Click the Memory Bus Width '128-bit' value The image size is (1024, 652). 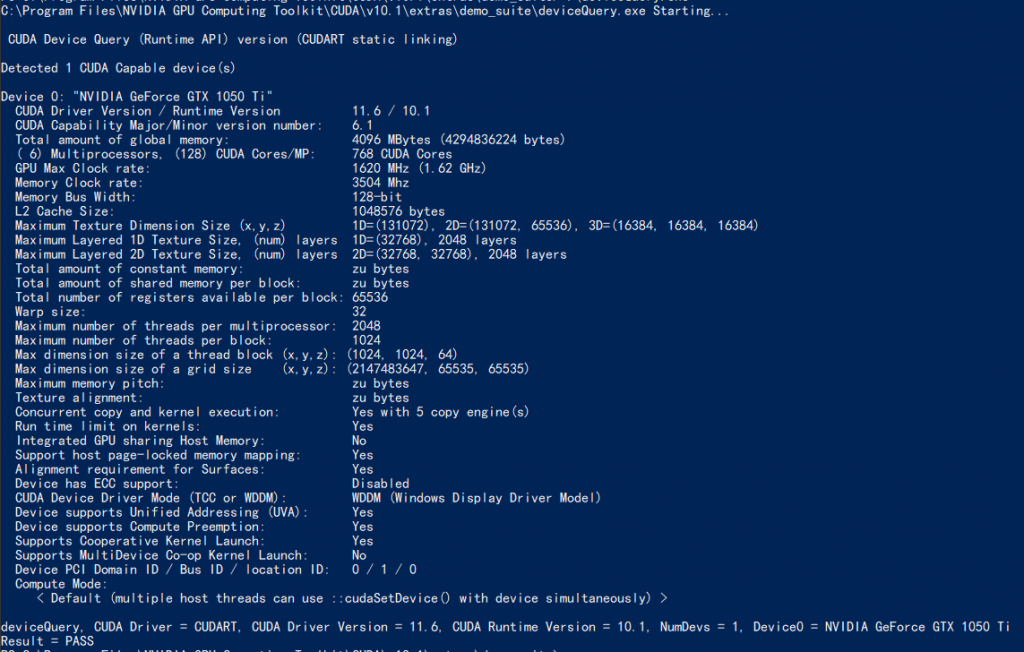377,197
